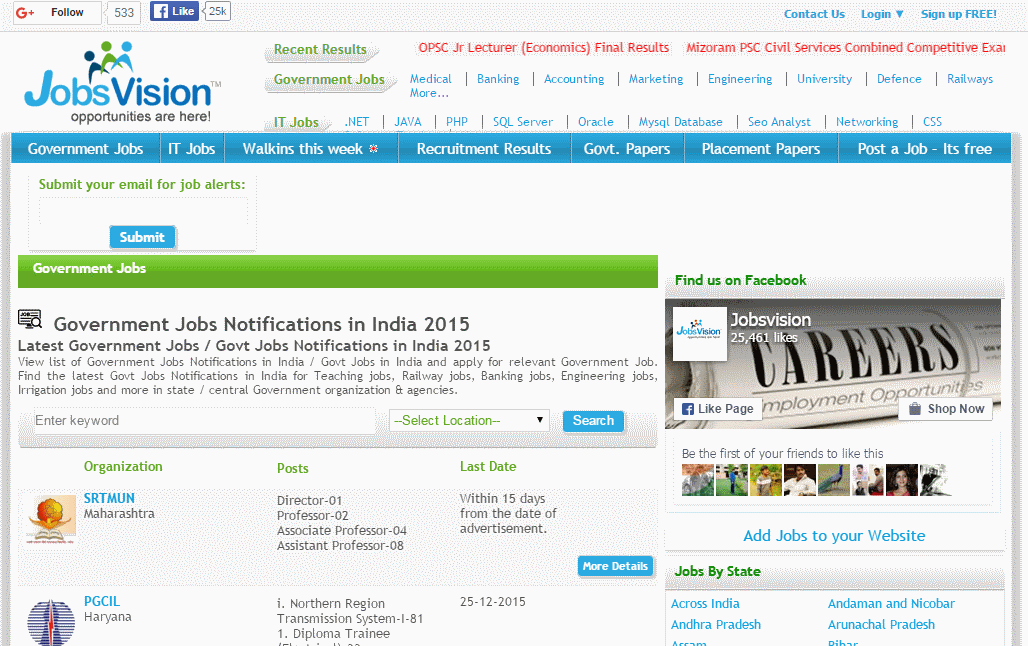Click the Google Plus Follow button

[x=57, y=12]
